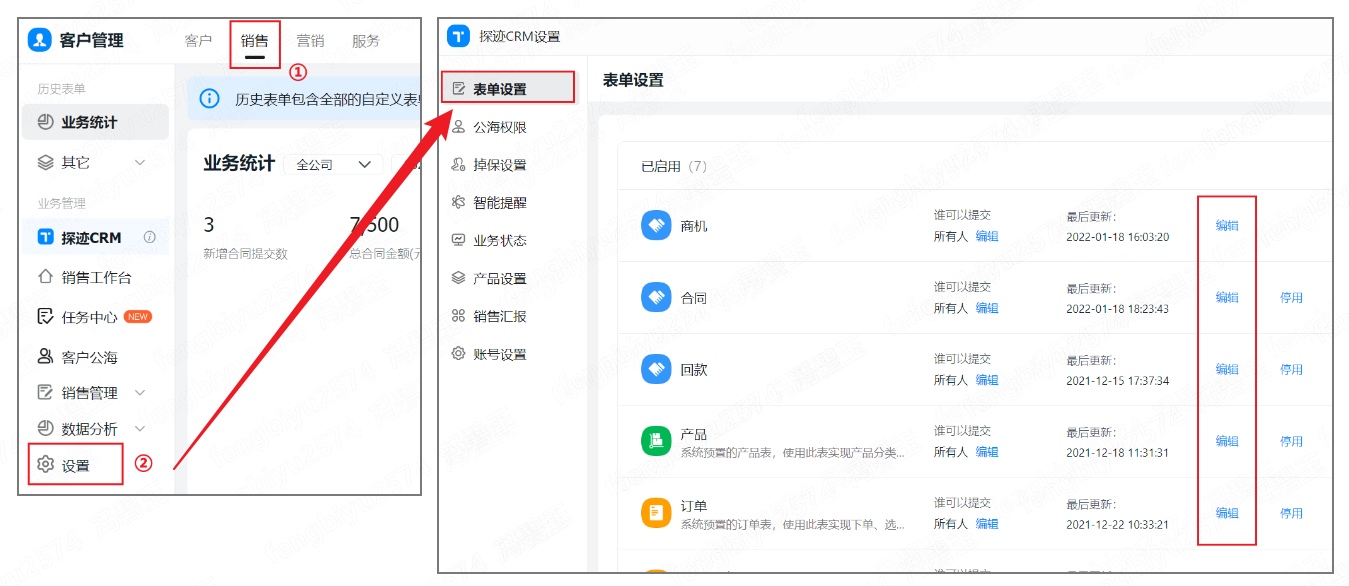Edit who can submit 商机 (所有人 编辑)
1349x586 pixels.
987,237
